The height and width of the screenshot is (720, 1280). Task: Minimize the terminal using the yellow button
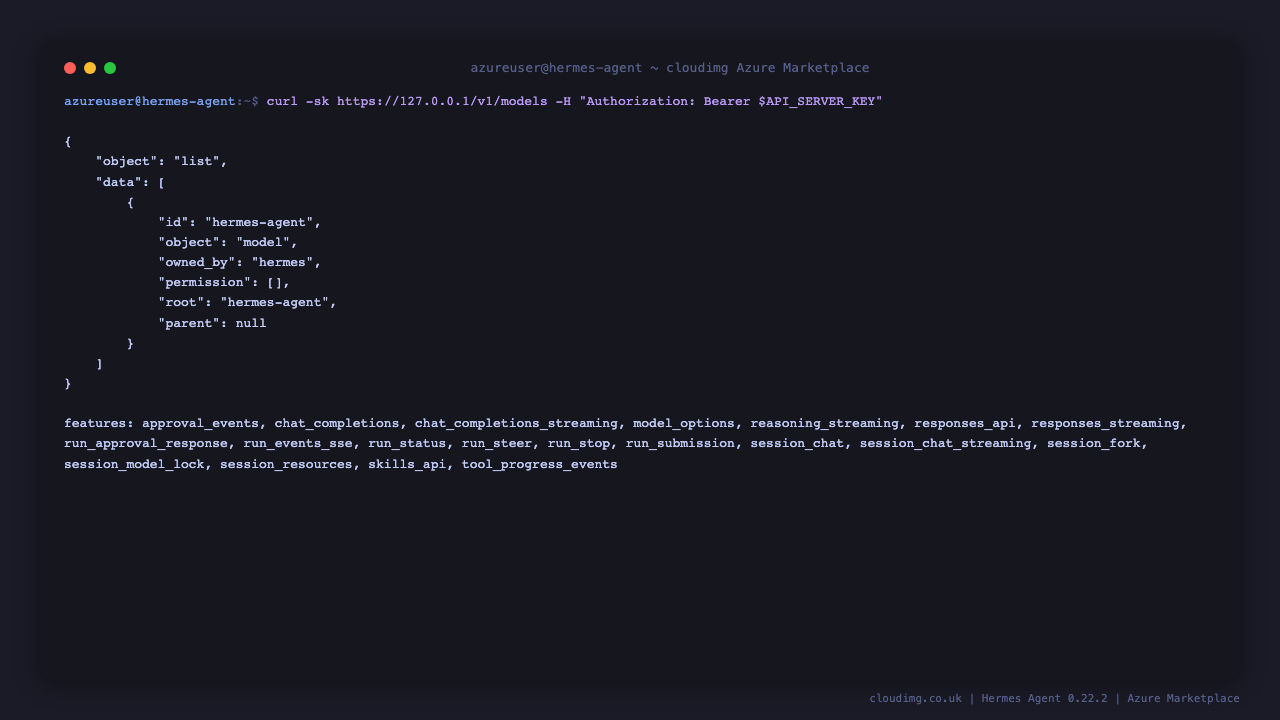coord(90,68)
